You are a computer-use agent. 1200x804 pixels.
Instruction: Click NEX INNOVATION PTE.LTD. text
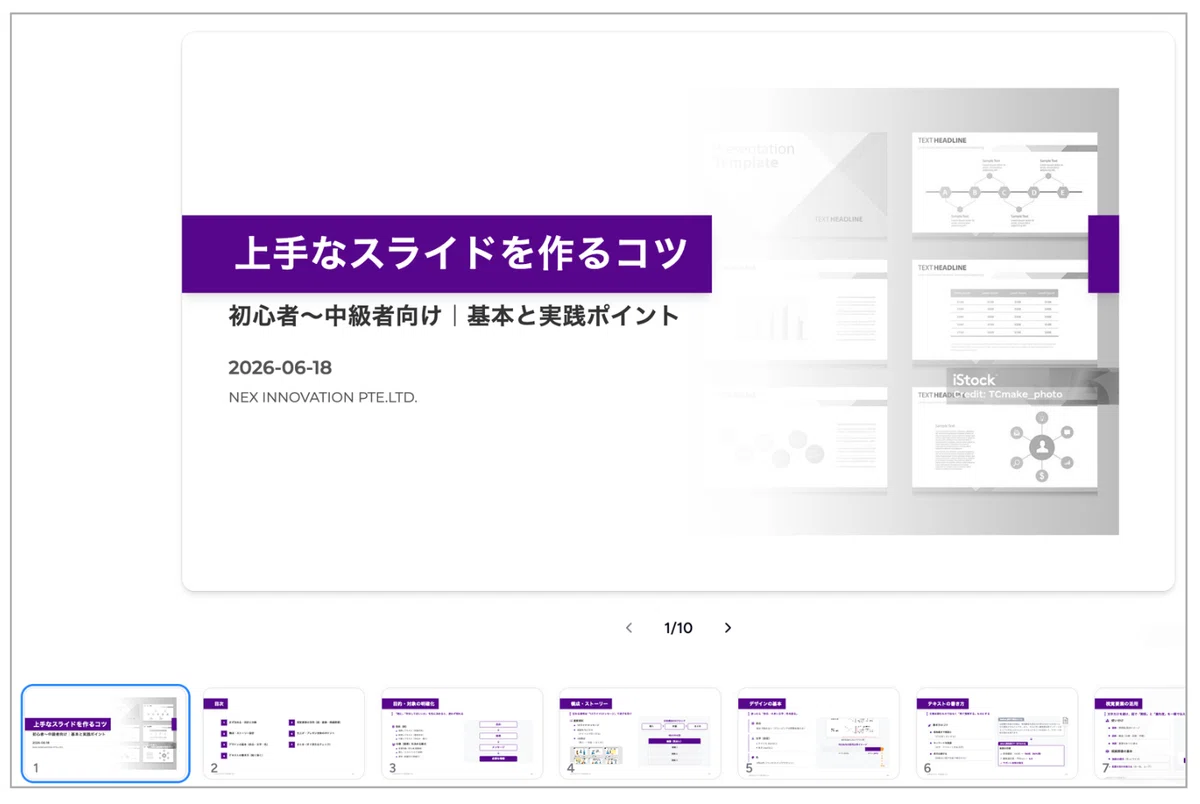click(x=322, y=397)
